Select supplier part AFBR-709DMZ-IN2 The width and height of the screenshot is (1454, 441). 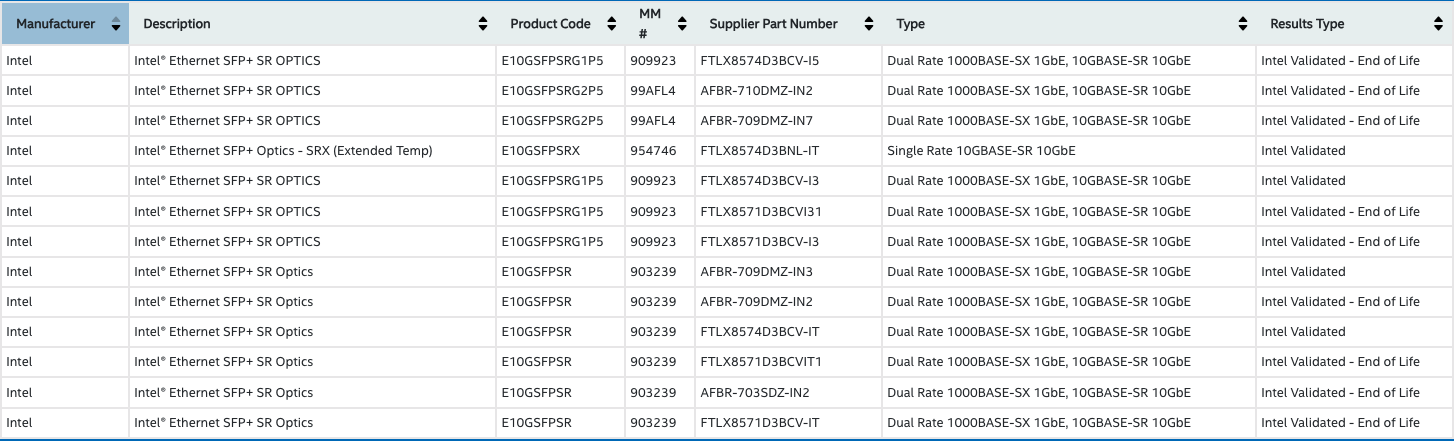click(756, 302)
